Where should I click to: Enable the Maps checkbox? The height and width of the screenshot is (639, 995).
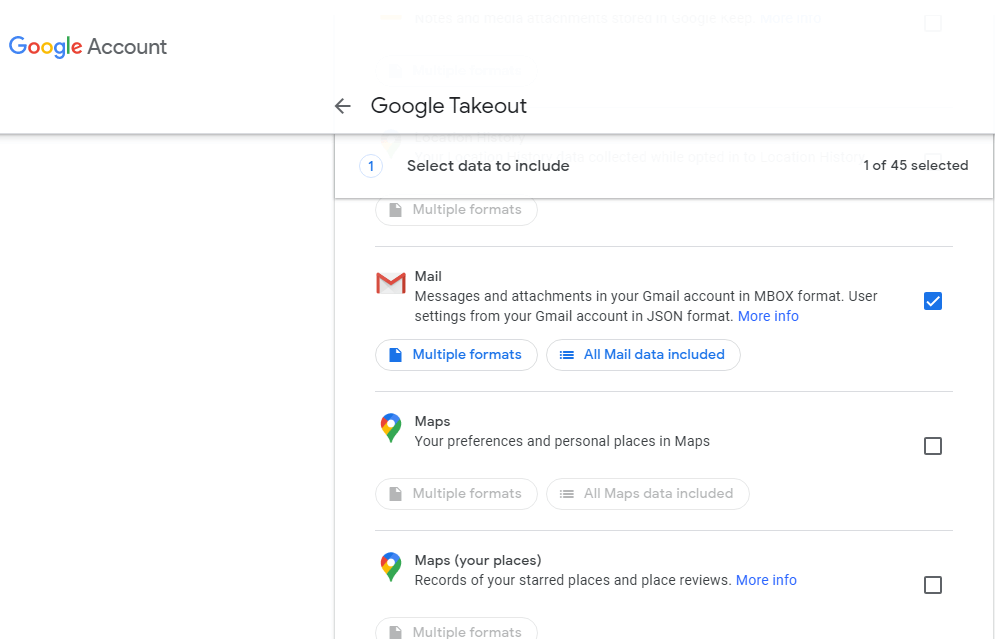click(x=932, y=445)
